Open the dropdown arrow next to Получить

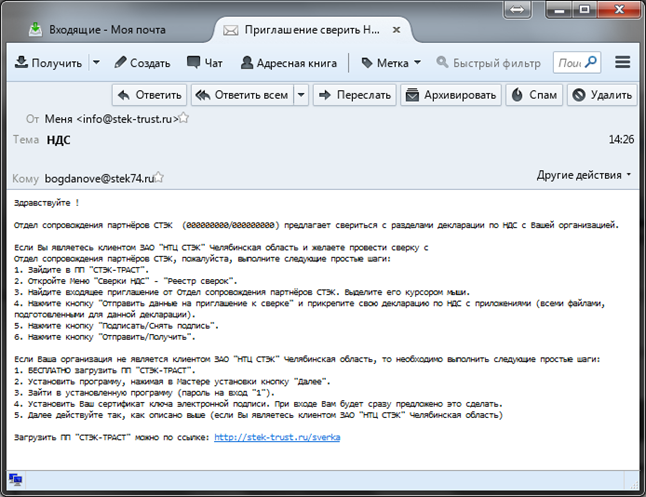pyautogui.click(x=96, y=63)
